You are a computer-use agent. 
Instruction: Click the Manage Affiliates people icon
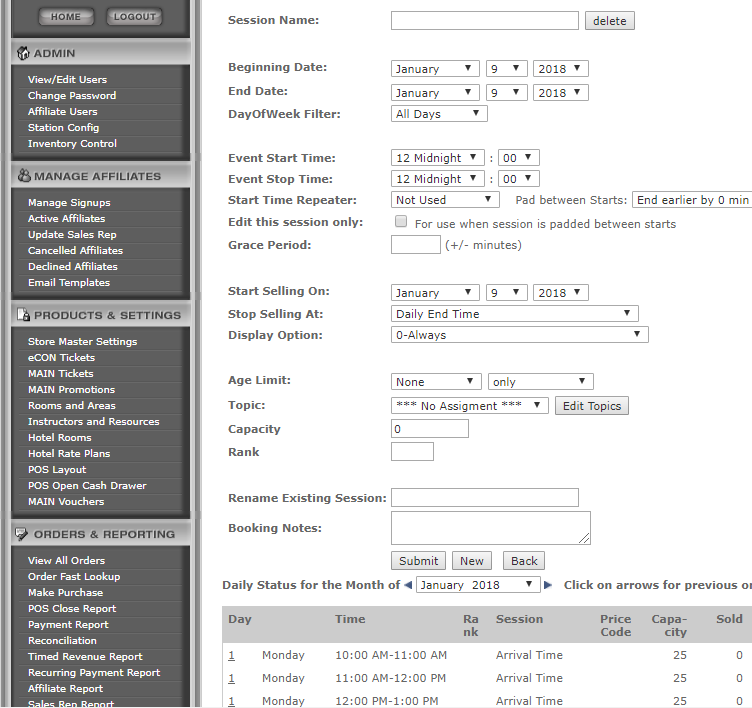(x=24, y=176)
